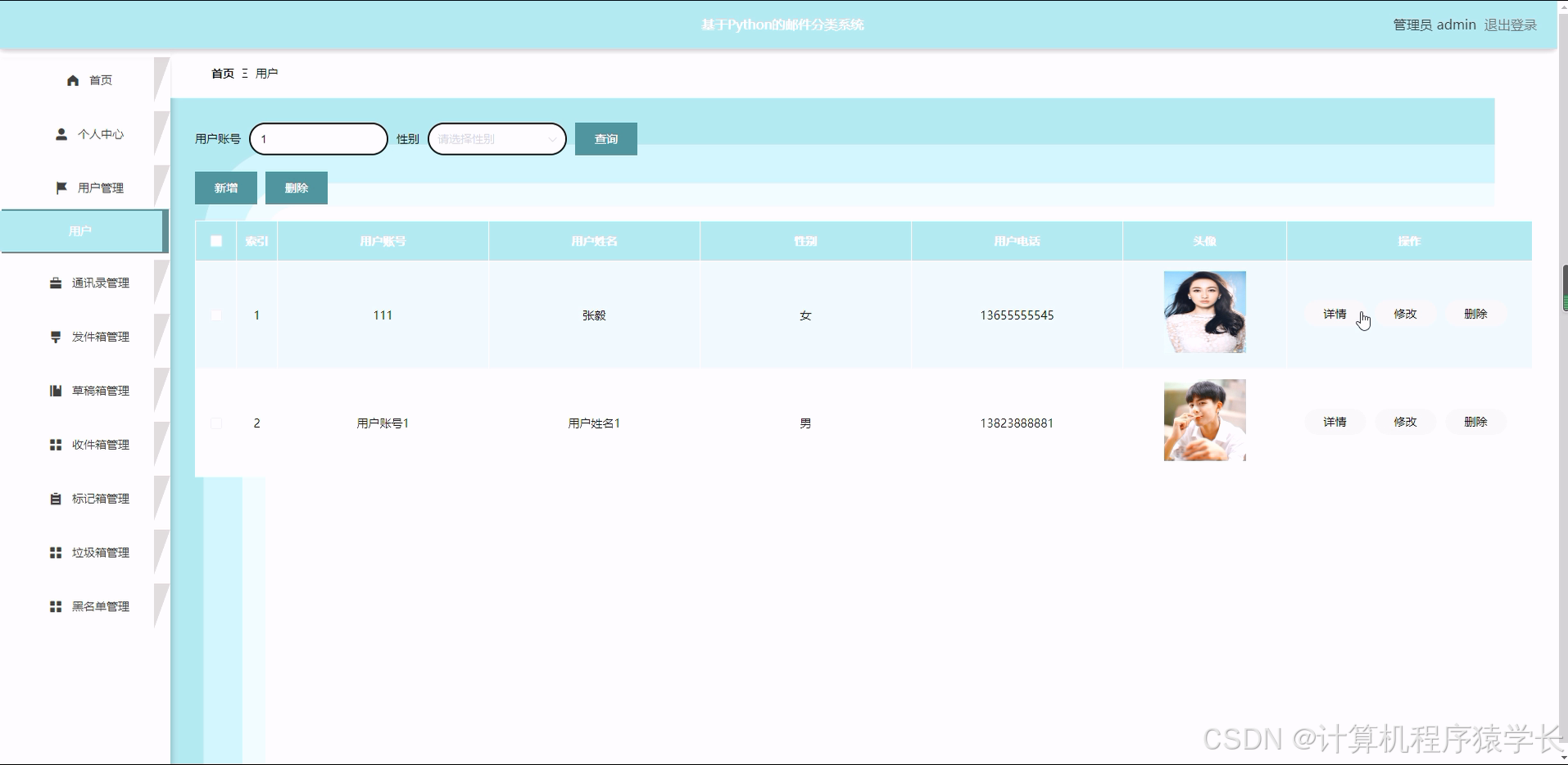Click the 操作 column header

pos(1409,241)
